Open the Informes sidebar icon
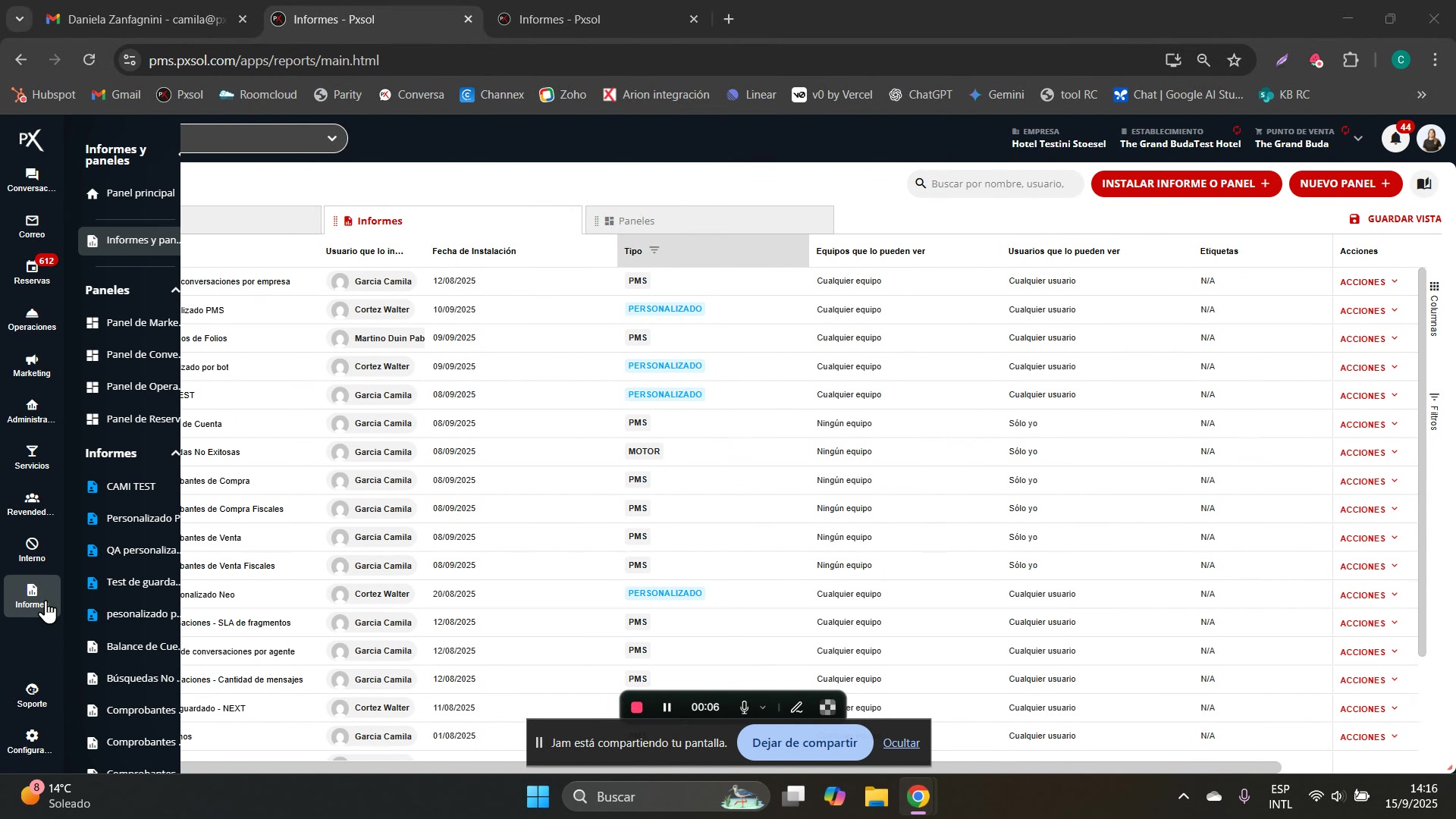The width and height of the screenshot is (1456, 819). click(x=31, y=596)
